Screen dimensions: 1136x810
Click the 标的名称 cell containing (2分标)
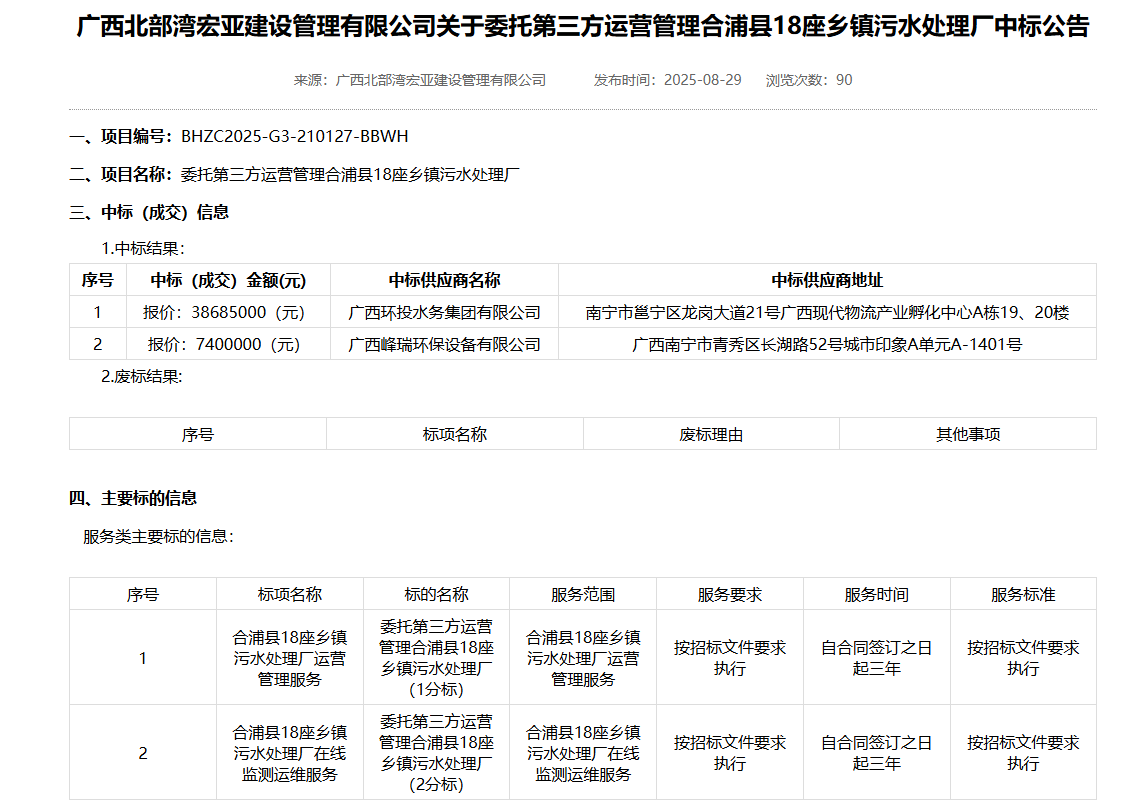click(x=436, y=753)
